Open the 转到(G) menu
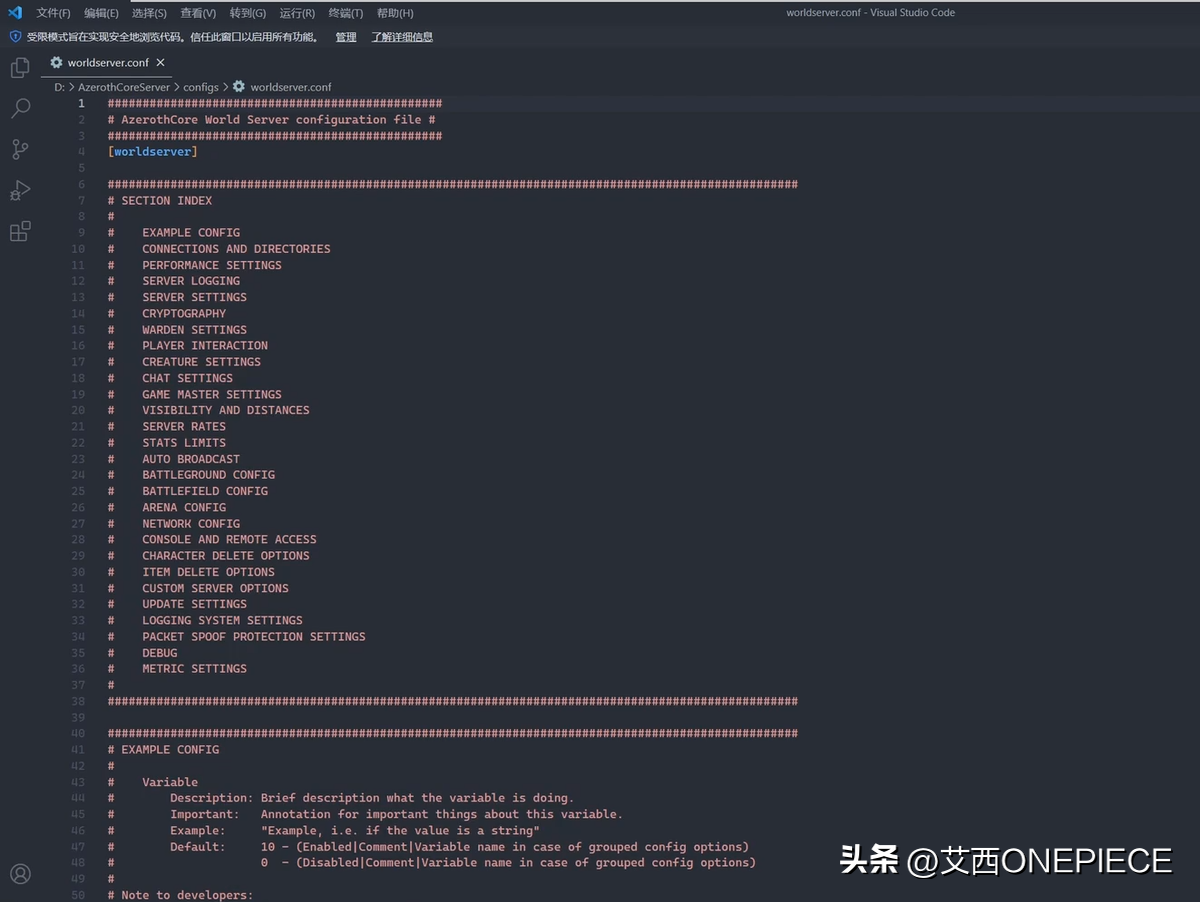The image size is (1200, 902). click(248, 13)
